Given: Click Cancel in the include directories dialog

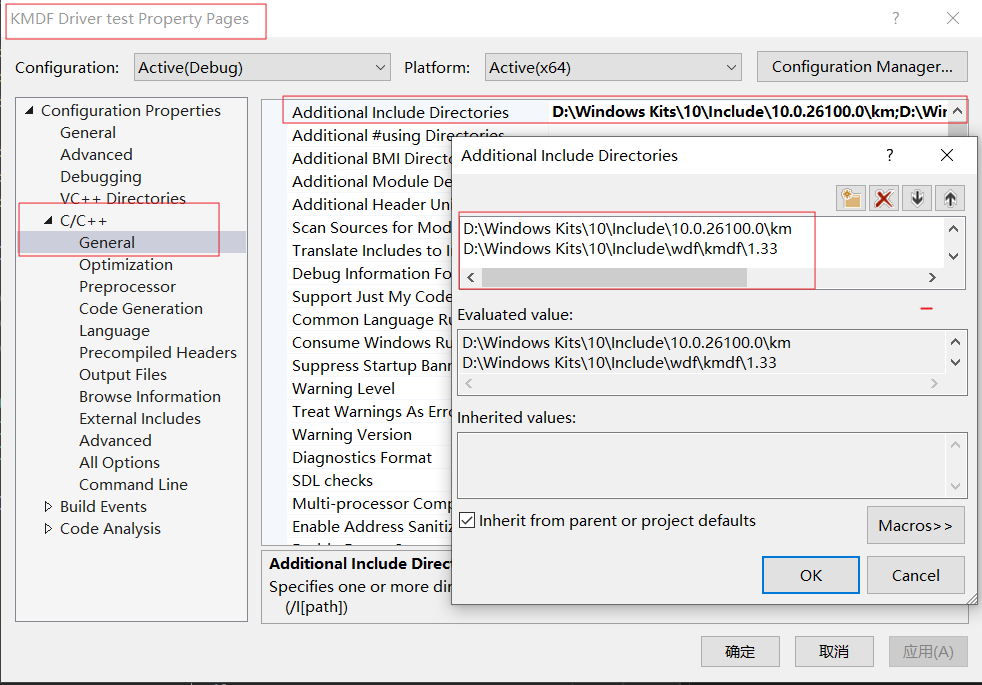Looking at the screenshot, I should 915,575.
